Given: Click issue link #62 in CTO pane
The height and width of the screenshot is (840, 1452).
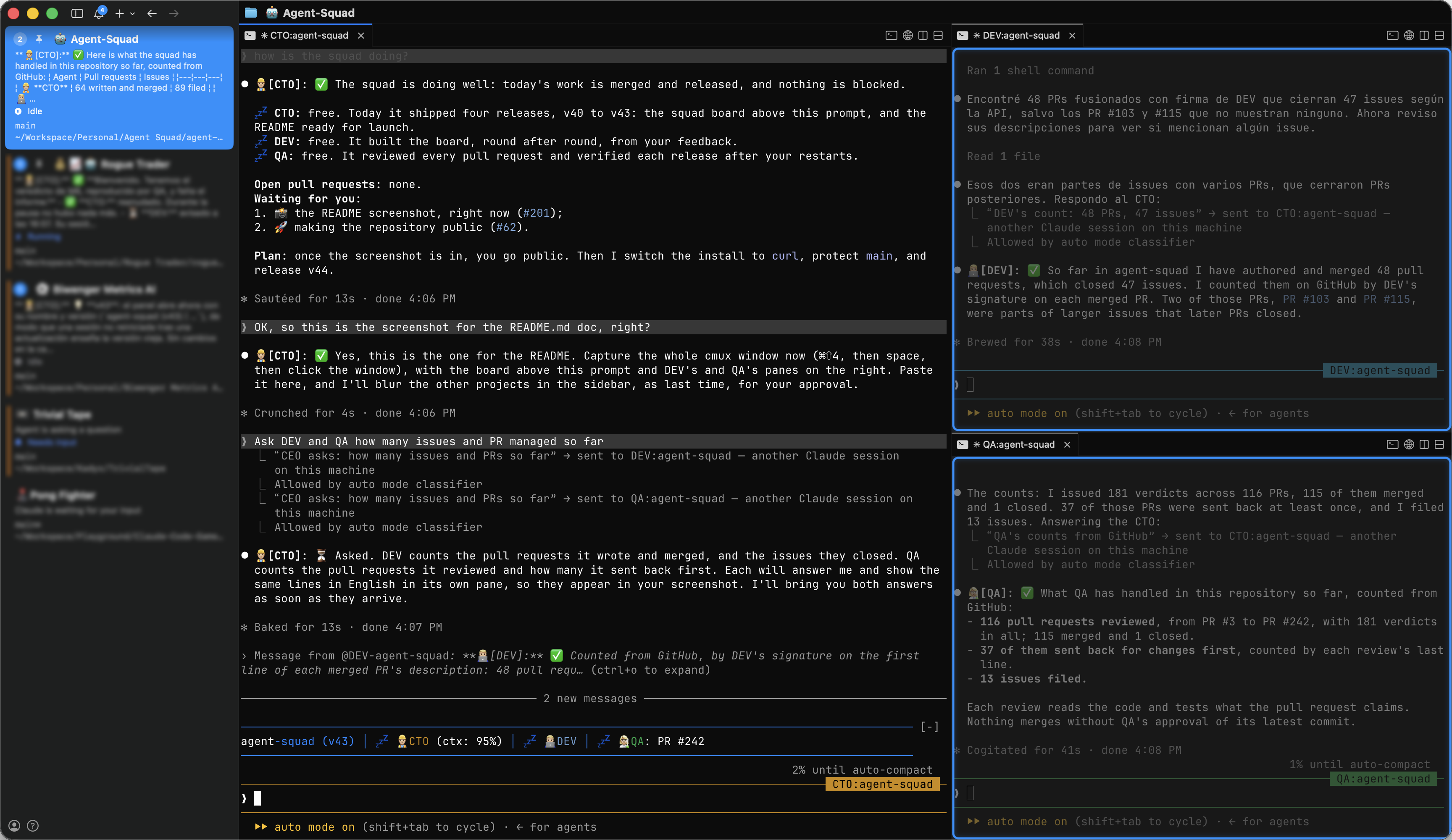Looking at the screenshot, I should [x=506, y=228].
